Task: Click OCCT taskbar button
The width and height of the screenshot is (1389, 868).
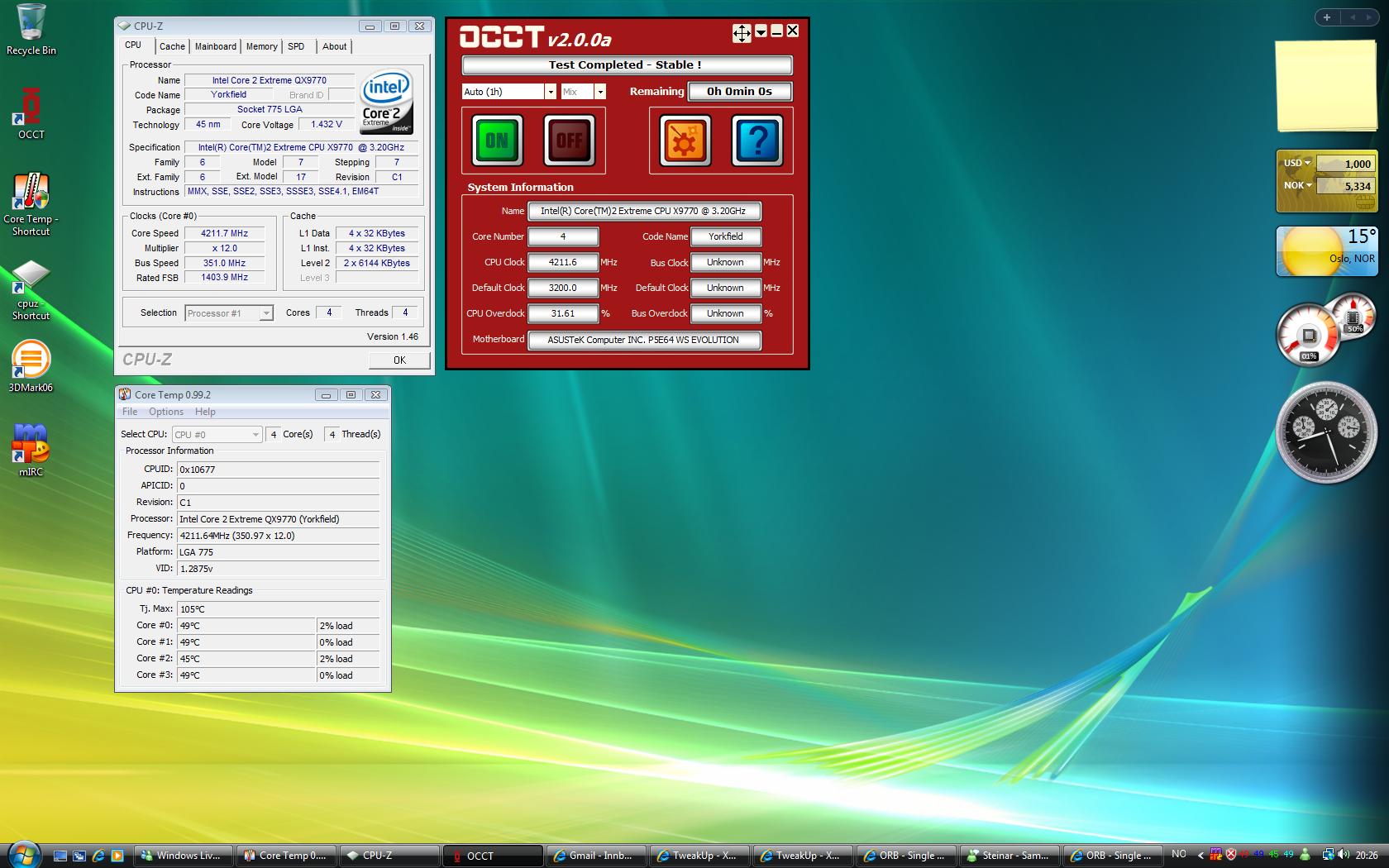Action: point(493,856)
